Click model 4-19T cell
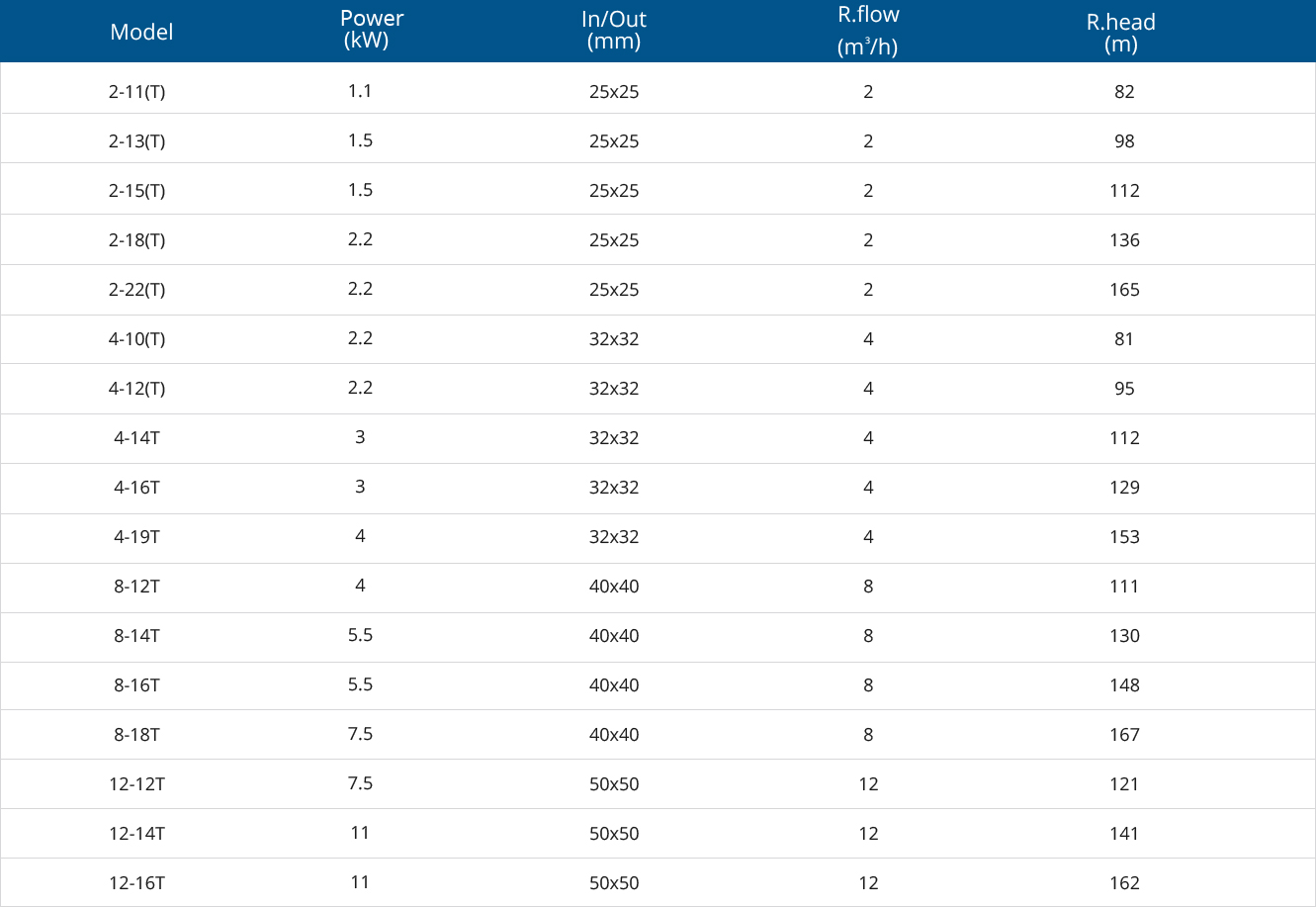The image size is (1316, 907). 136,537
